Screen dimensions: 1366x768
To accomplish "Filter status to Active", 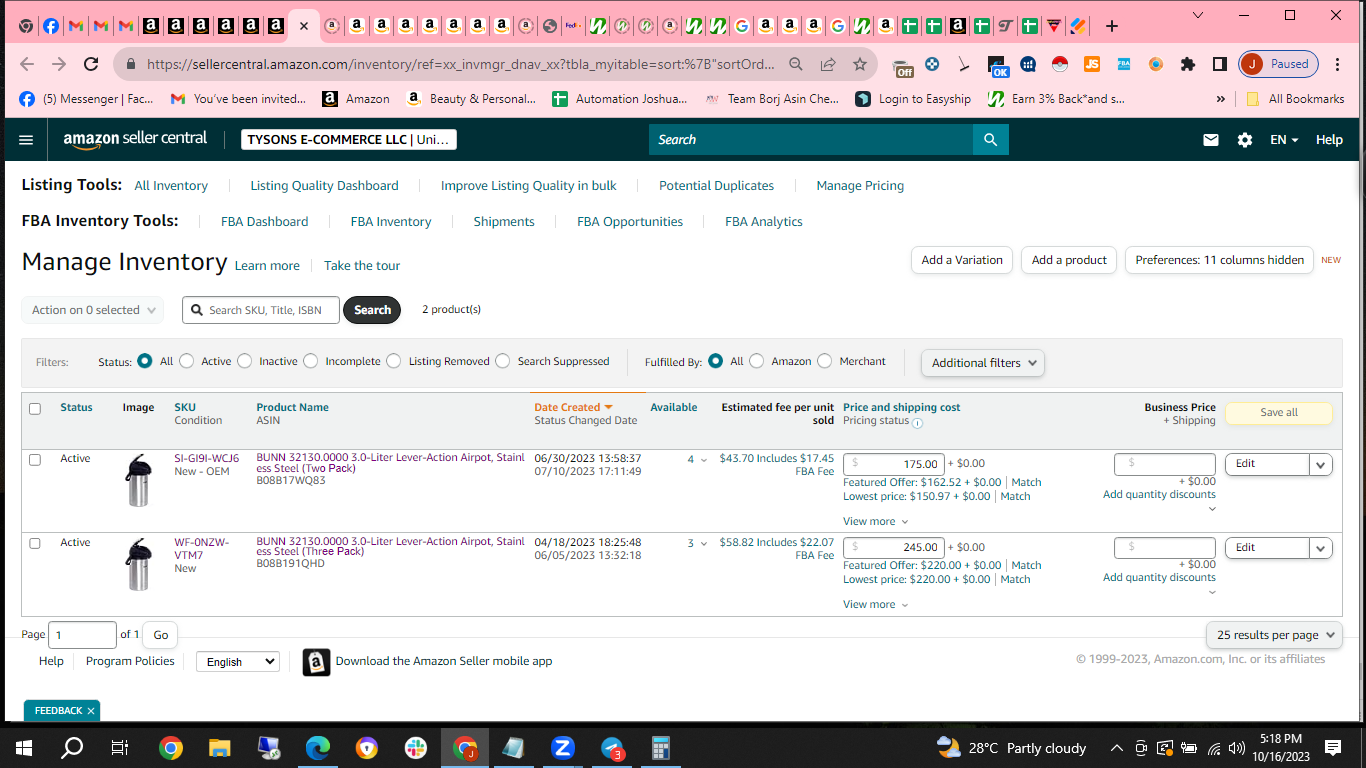I will [x=186, y=361].
